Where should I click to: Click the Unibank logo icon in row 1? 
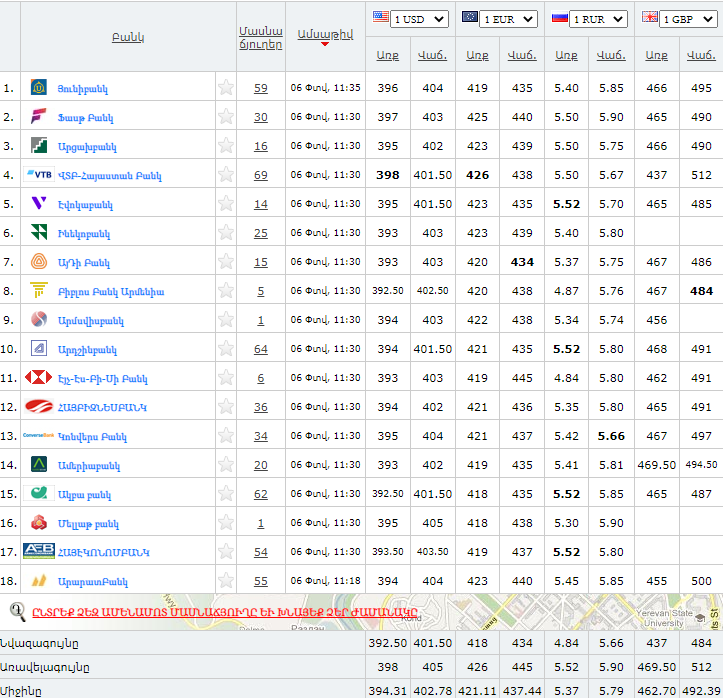tap(39, 87)
